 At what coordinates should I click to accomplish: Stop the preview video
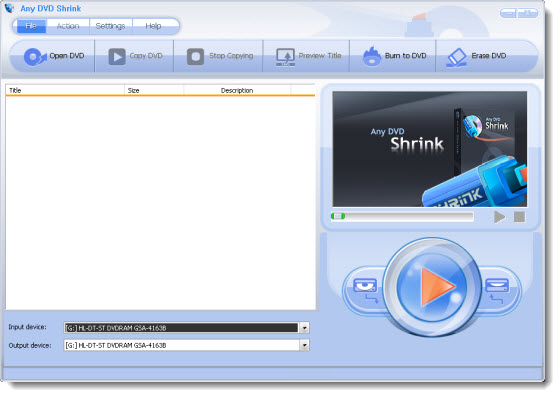tap(519, 217)
